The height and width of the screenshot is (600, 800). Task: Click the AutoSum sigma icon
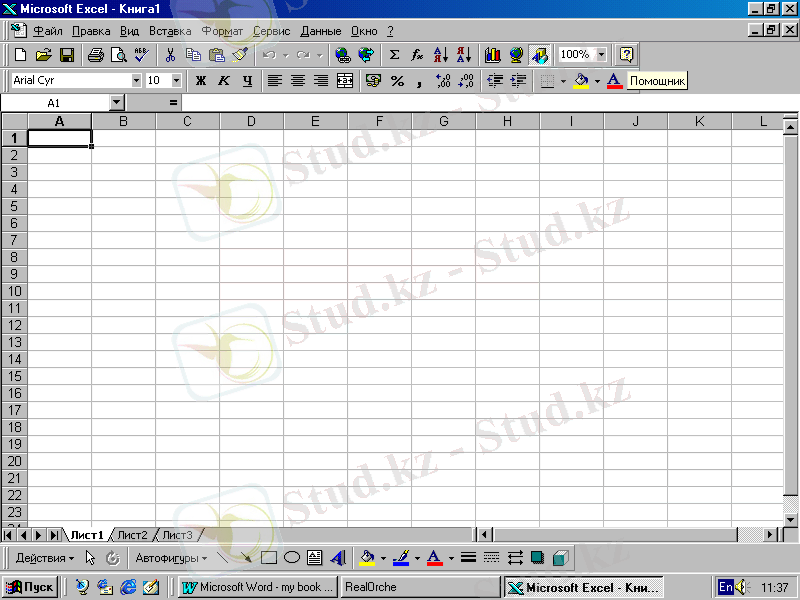[394, 55]
